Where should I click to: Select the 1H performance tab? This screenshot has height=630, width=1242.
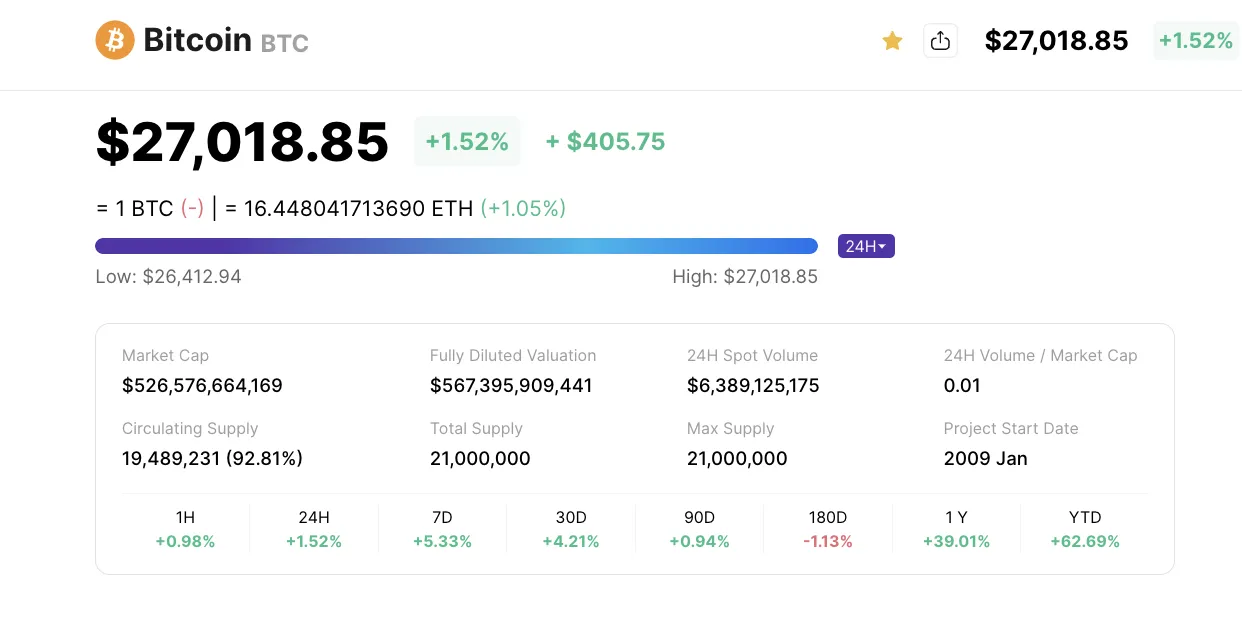click(x=185, y=529)
